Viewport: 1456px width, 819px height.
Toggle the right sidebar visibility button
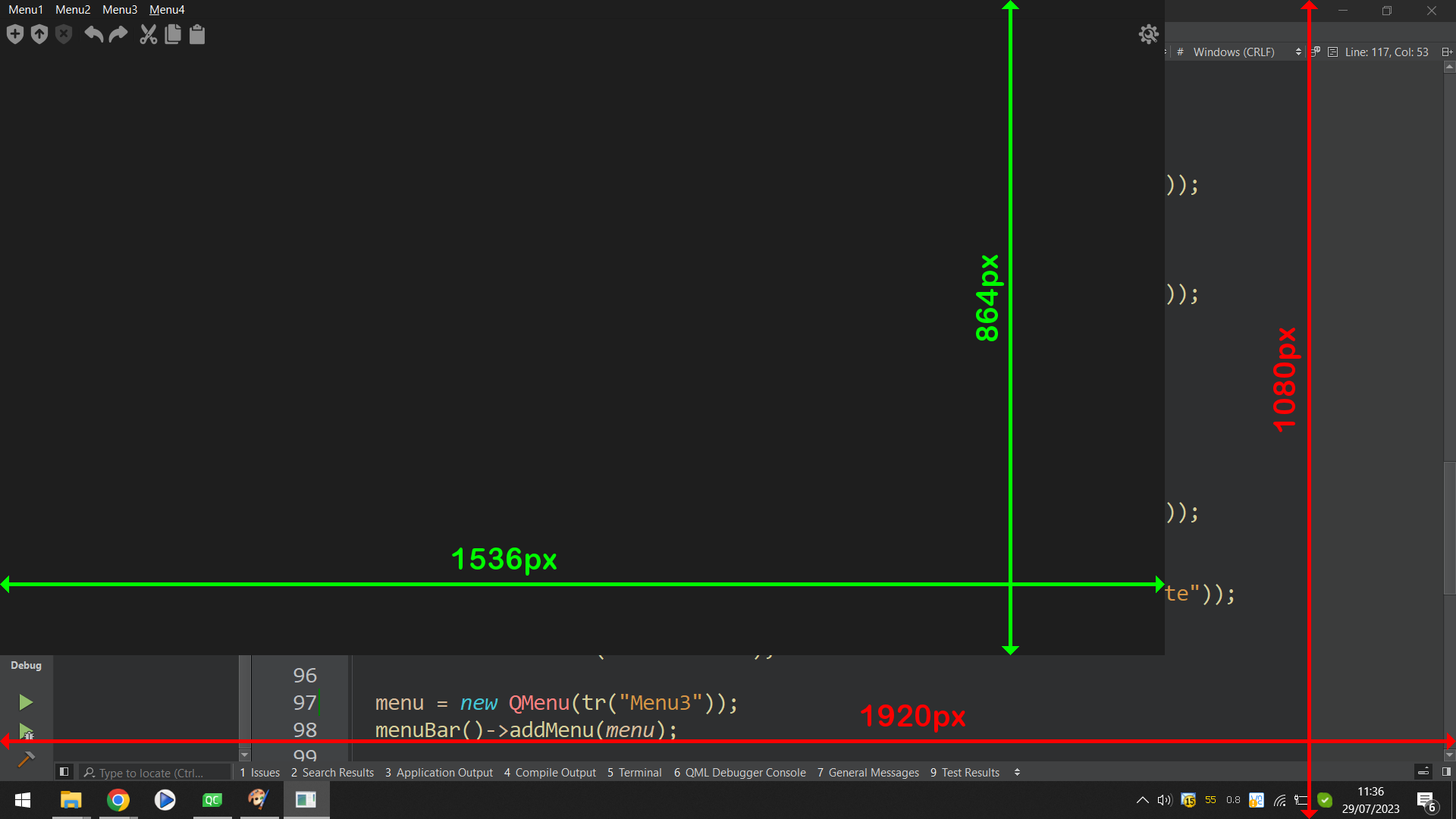point(1446,772)
